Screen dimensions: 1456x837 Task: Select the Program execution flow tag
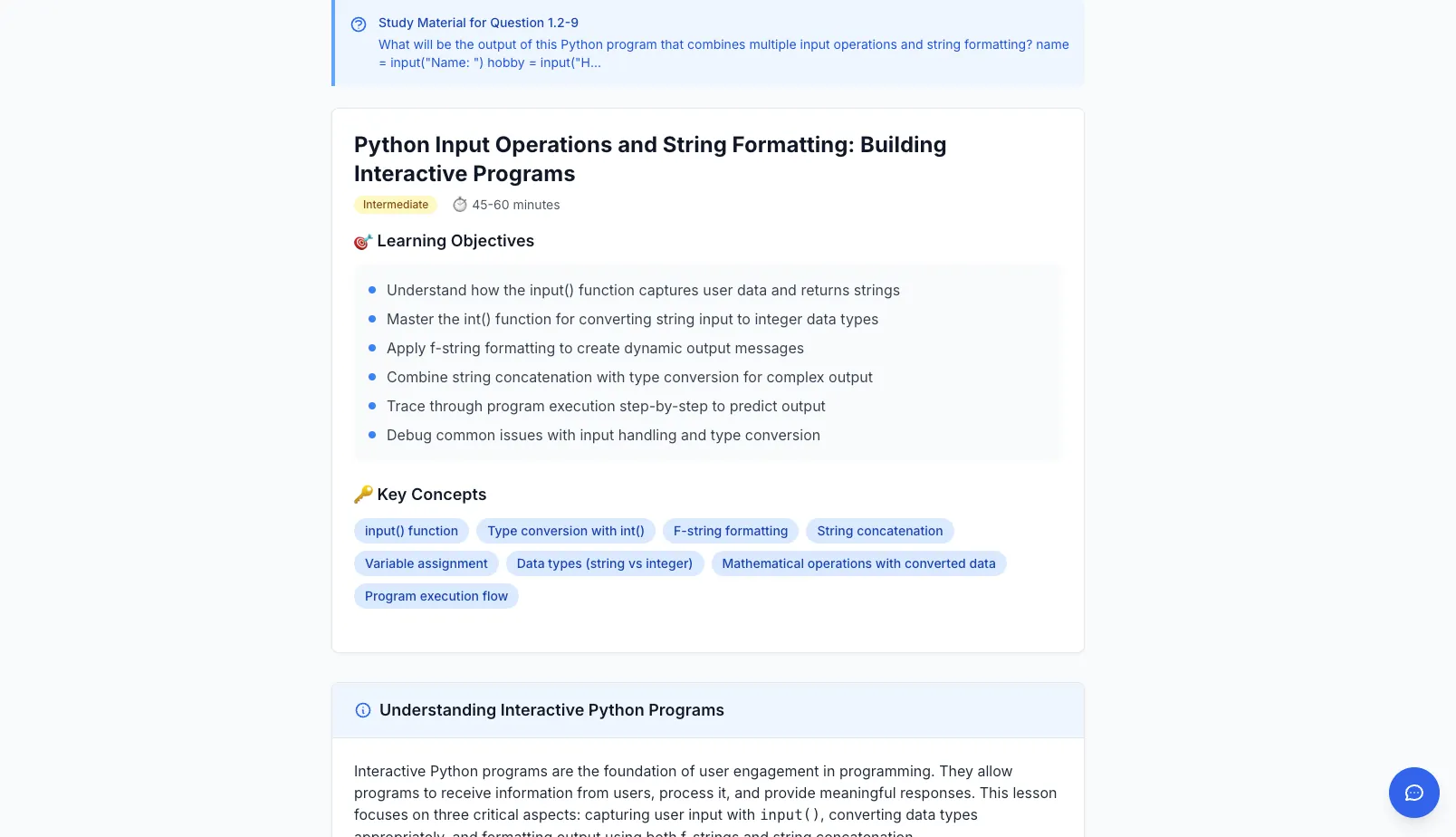436,596
